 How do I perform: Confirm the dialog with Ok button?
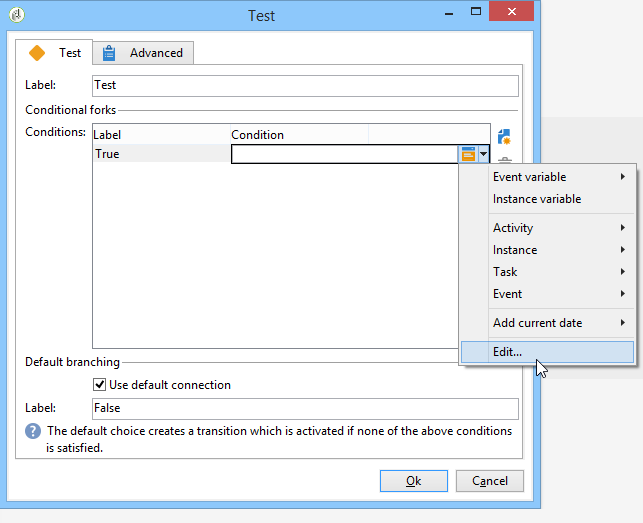414,481
